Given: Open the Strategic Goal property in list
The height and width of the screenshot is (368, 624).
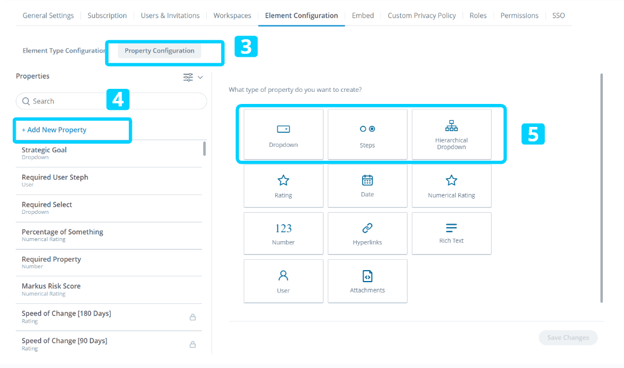Looking at the screenshot, I should pyautogui.click(x=109, y=153).
